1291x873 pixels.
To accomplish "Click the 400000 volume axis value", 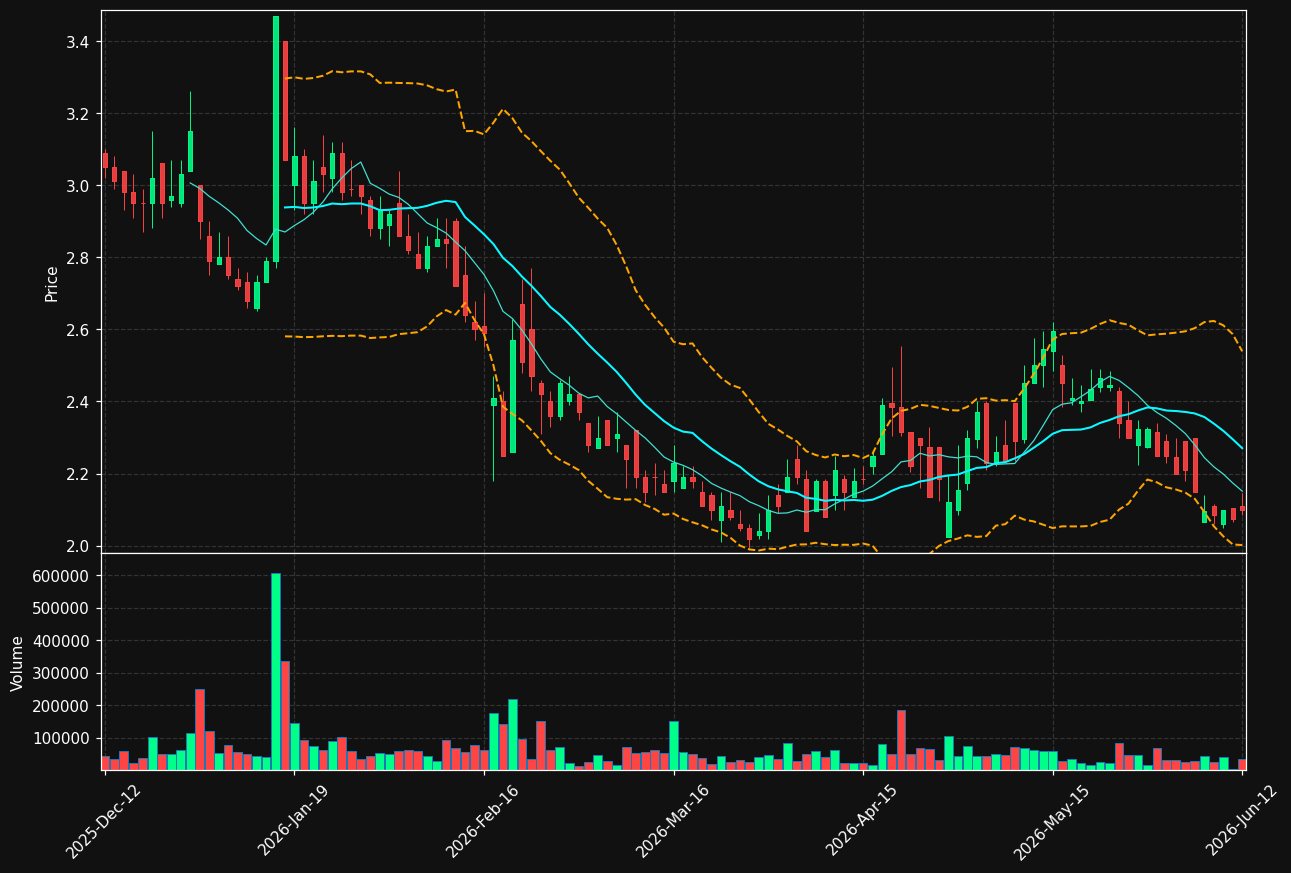I will click(x=62, y=641).
